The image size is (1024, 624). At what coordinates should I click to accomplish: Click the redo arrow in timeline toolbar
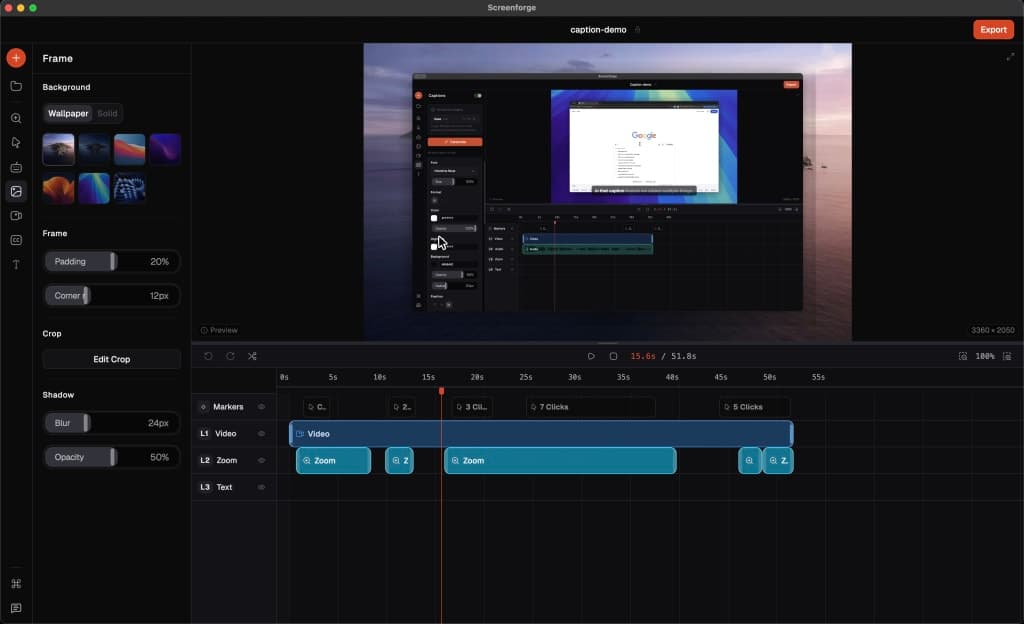(231, 356)
